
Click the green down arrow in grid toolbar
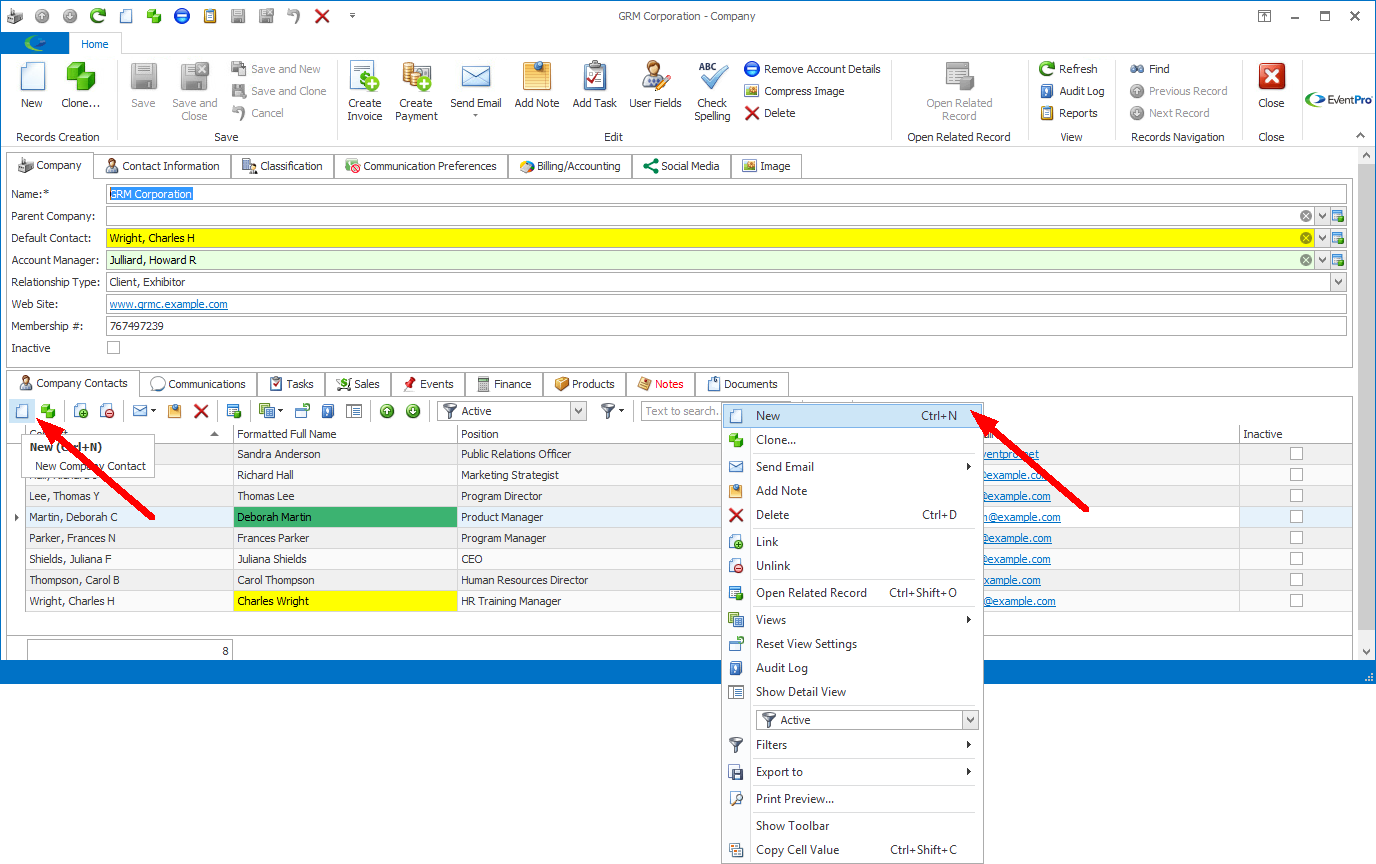click(x=412, y=411)
